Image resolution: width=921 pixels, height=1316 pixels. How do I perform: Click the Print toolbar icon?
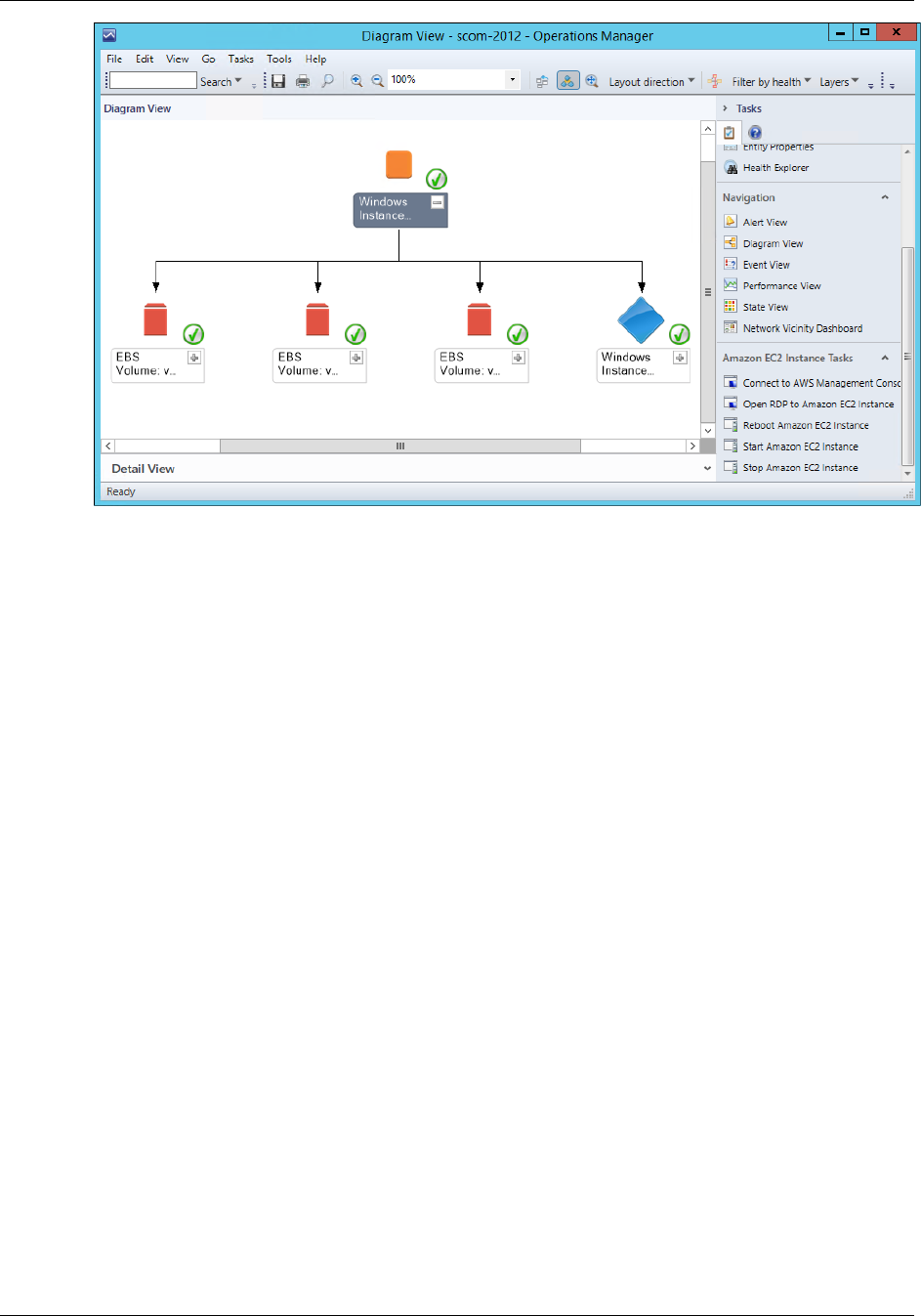[x=303, y=81]
